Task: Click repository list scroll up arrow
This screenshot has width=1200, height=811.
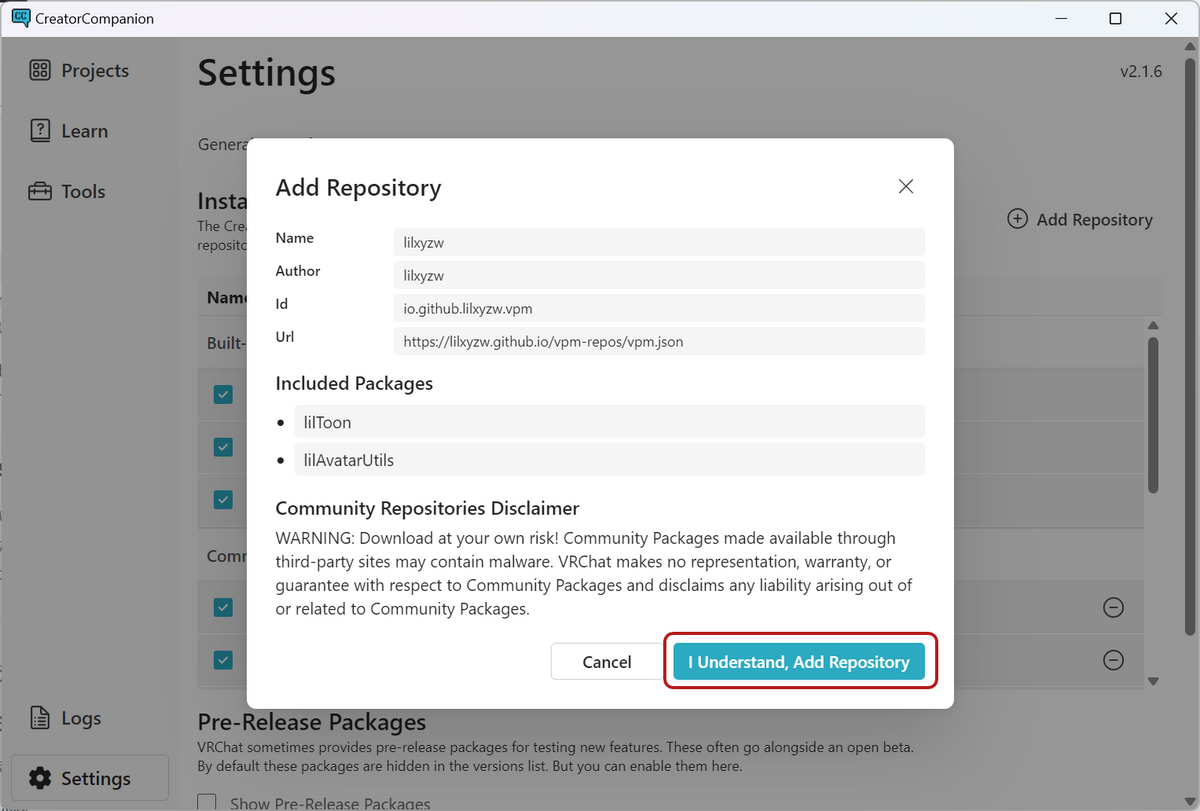Action: [x=1153, y=325]
